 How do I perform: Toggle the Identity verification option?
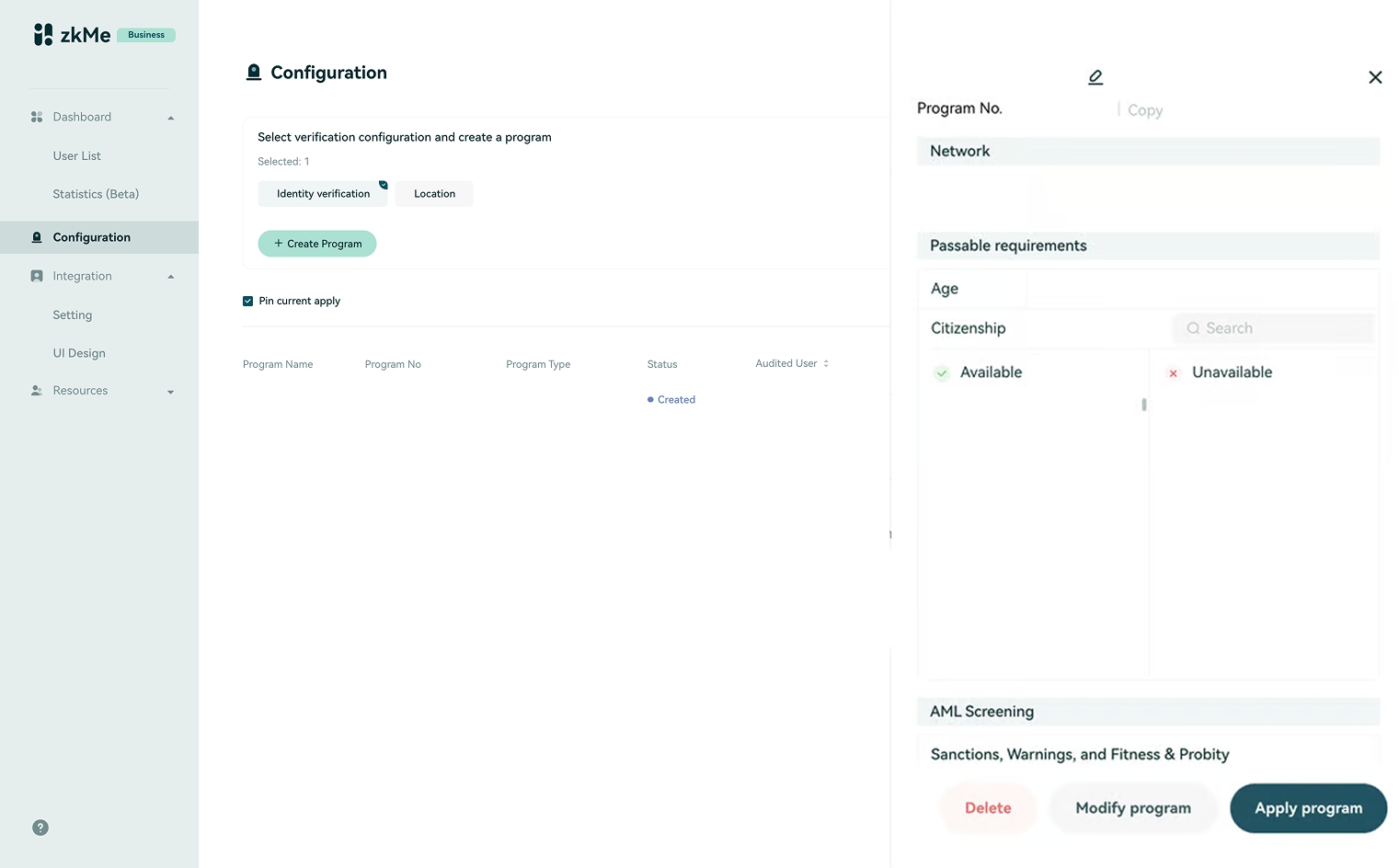pos(323,194)
